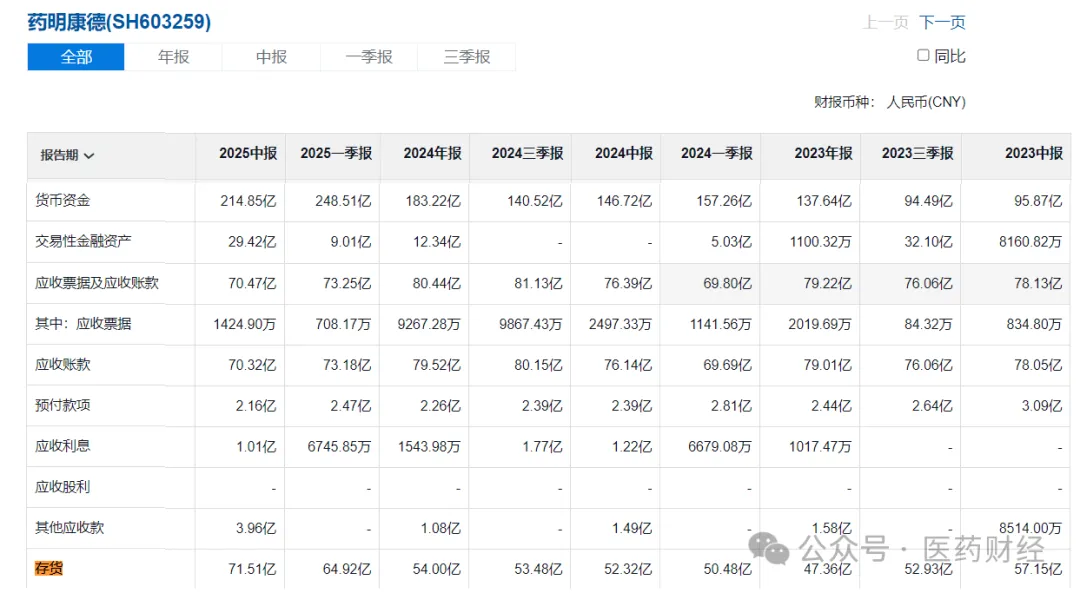Image resolution: width=1080 pixels, height=593 pixels.
Task: Go to 下一页 link
Action: 942,22
